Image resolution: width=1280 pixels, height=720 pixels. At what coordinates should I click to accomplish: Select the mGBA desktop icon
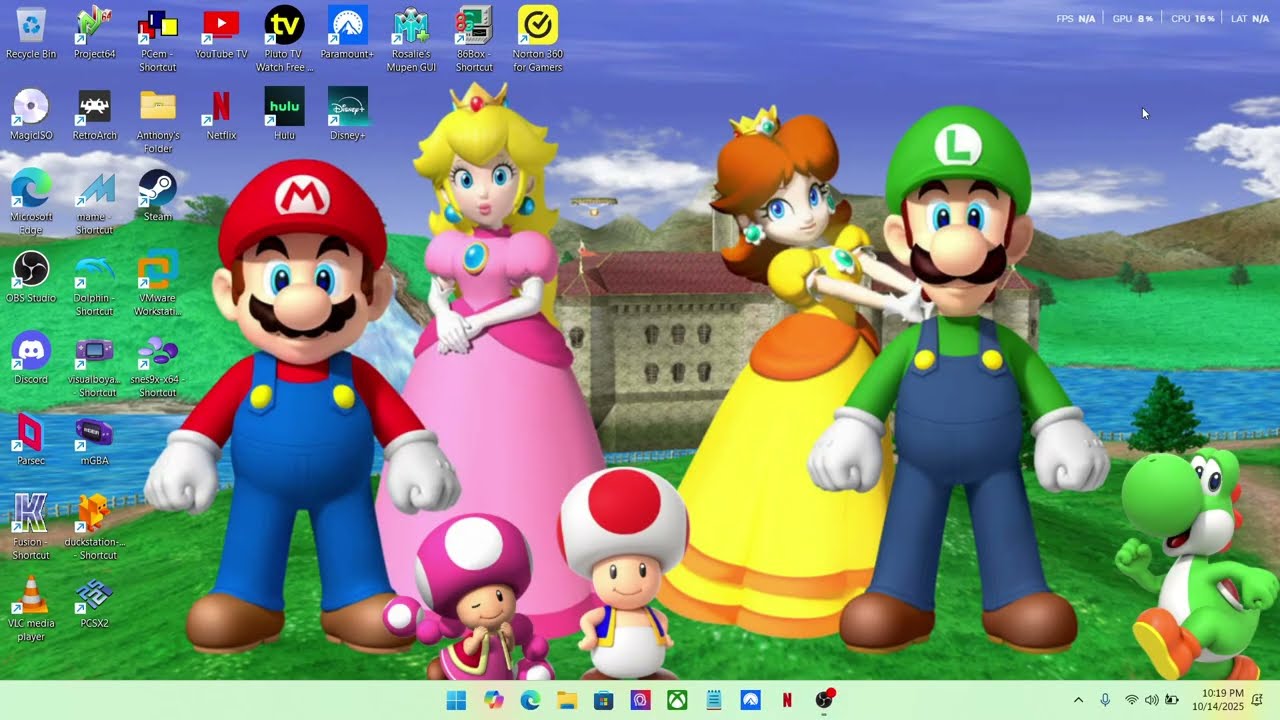pyautogui.click(x=94, y=439)
